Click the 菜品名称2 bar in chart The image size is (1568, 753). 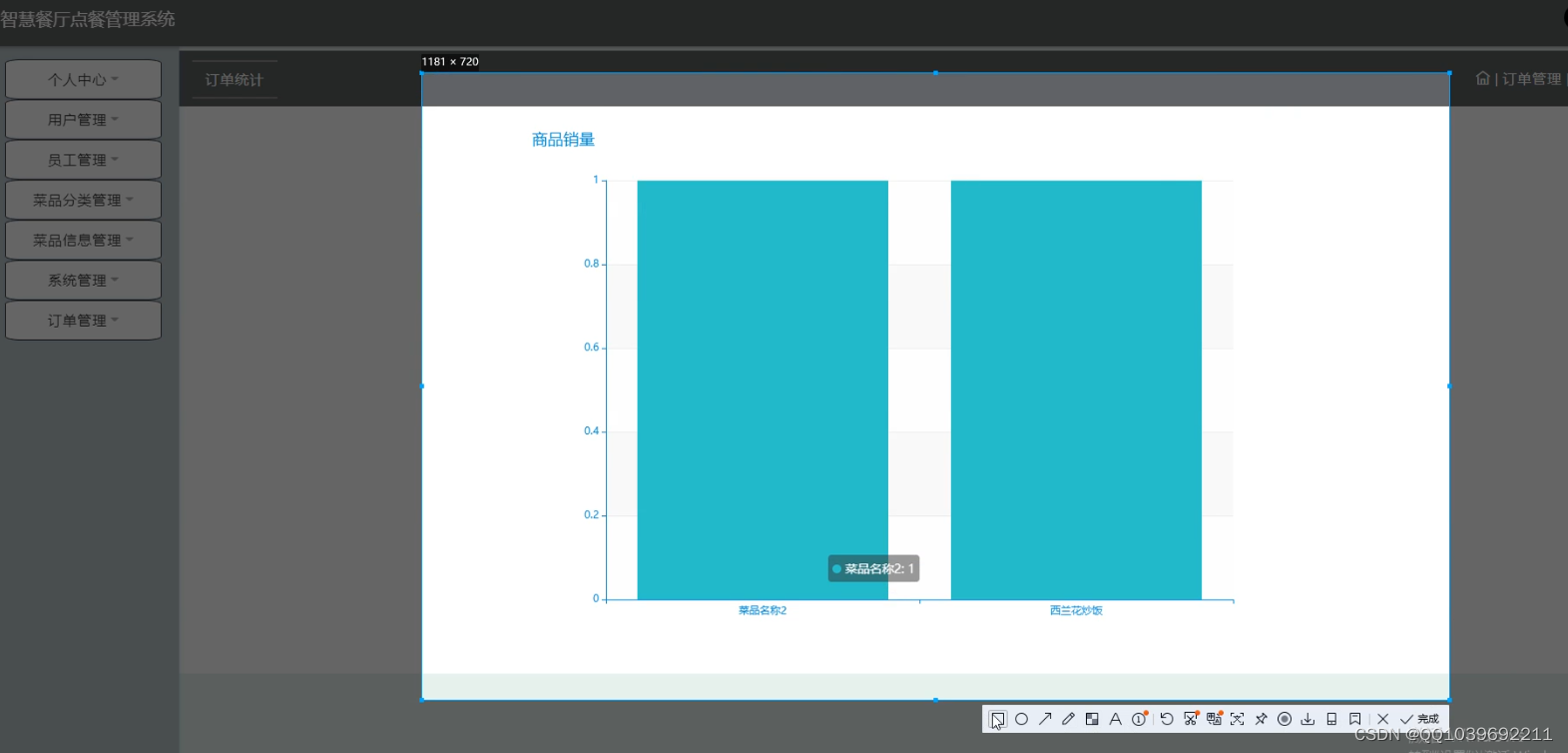pyautogui.click(x=763, y=389)
